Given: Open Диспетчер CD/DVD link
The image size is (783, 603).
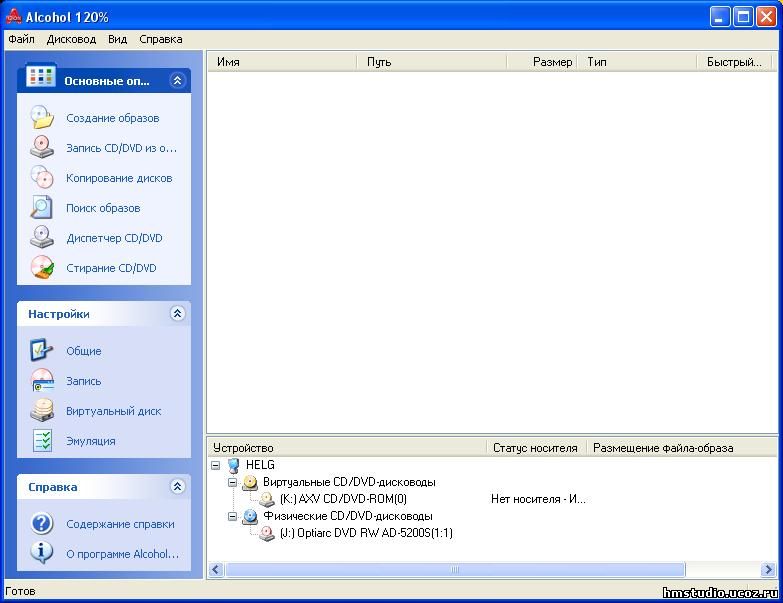Looking at the screenshot, I should click(114, 238).
